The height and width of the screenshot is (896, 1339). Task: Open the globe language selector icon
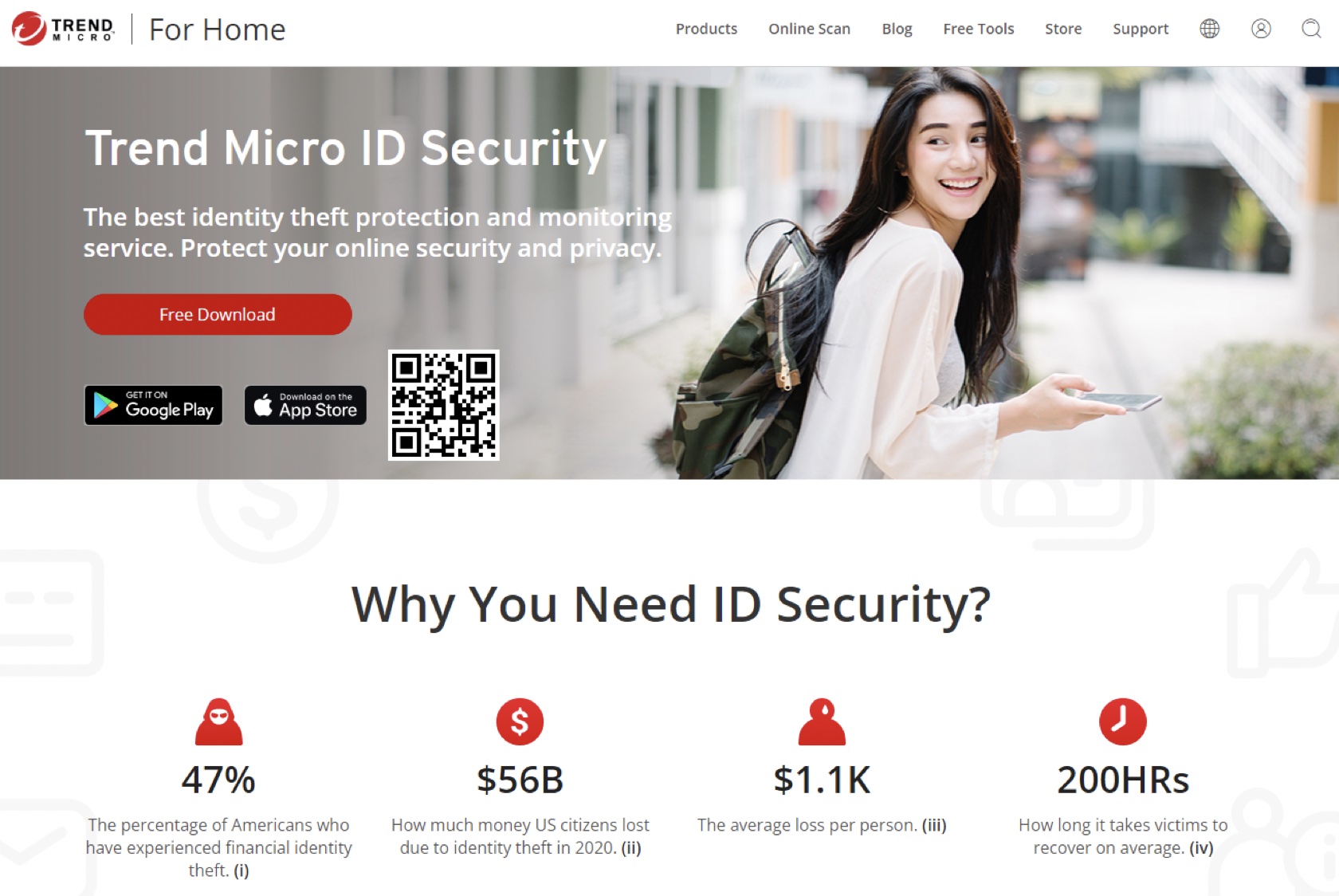[x=1209, y=29]
